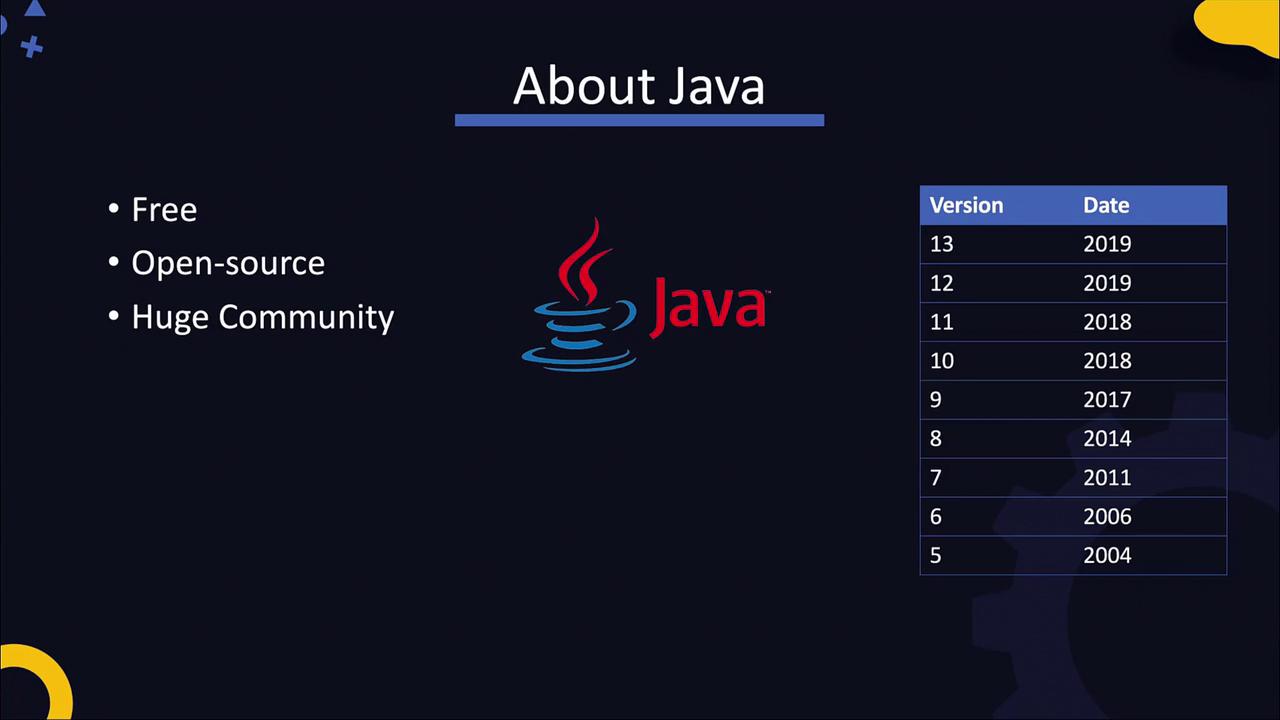Select version cell "9" in the table

coord(936,400)
